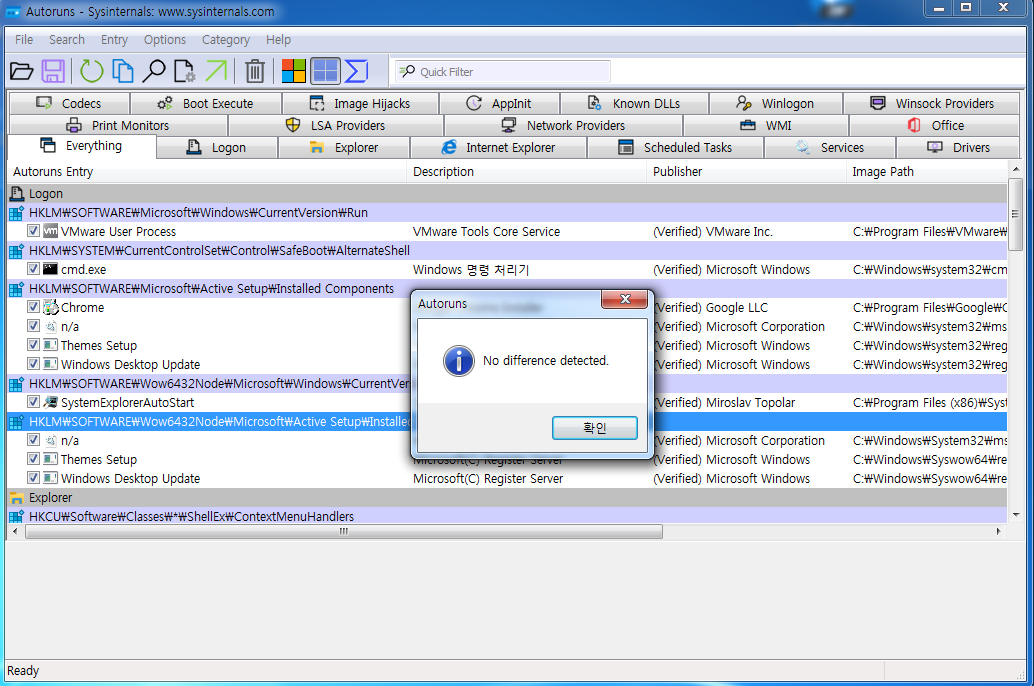Sort by the Description column header
1034x686 pixels.
coord(527,172)
